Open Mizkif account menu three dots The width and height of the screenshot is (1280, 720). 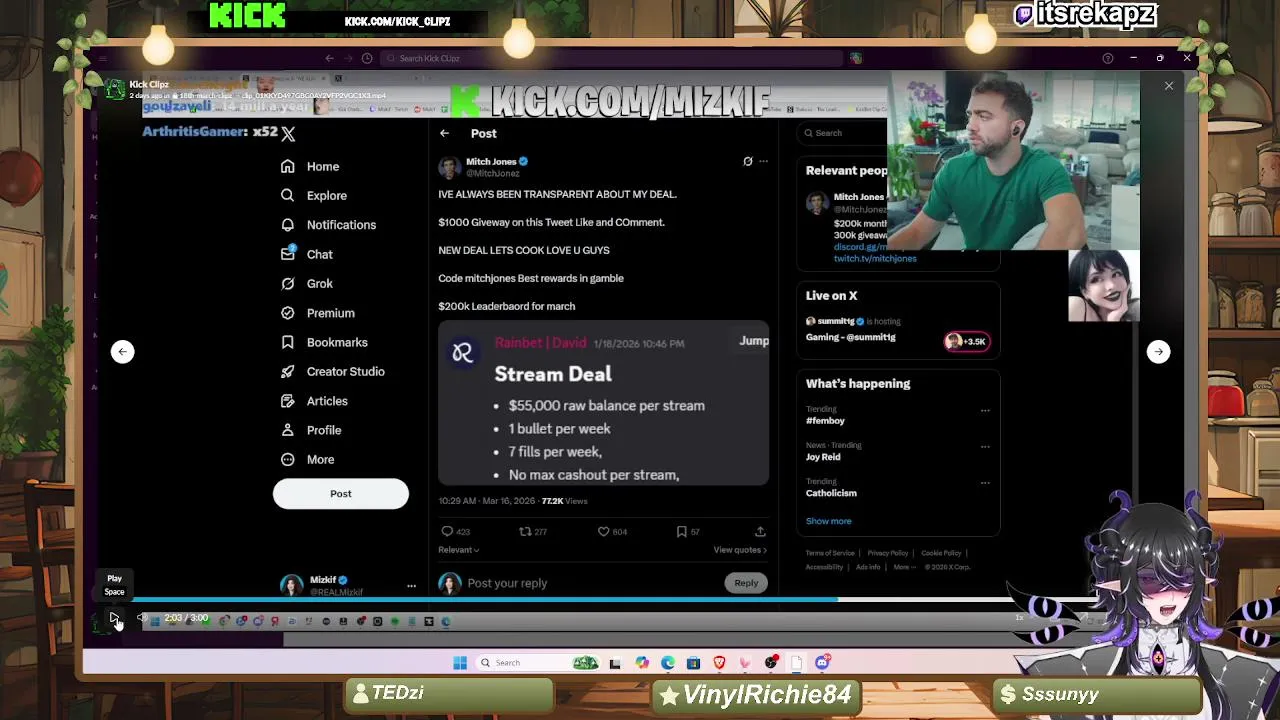click(411, 586)
